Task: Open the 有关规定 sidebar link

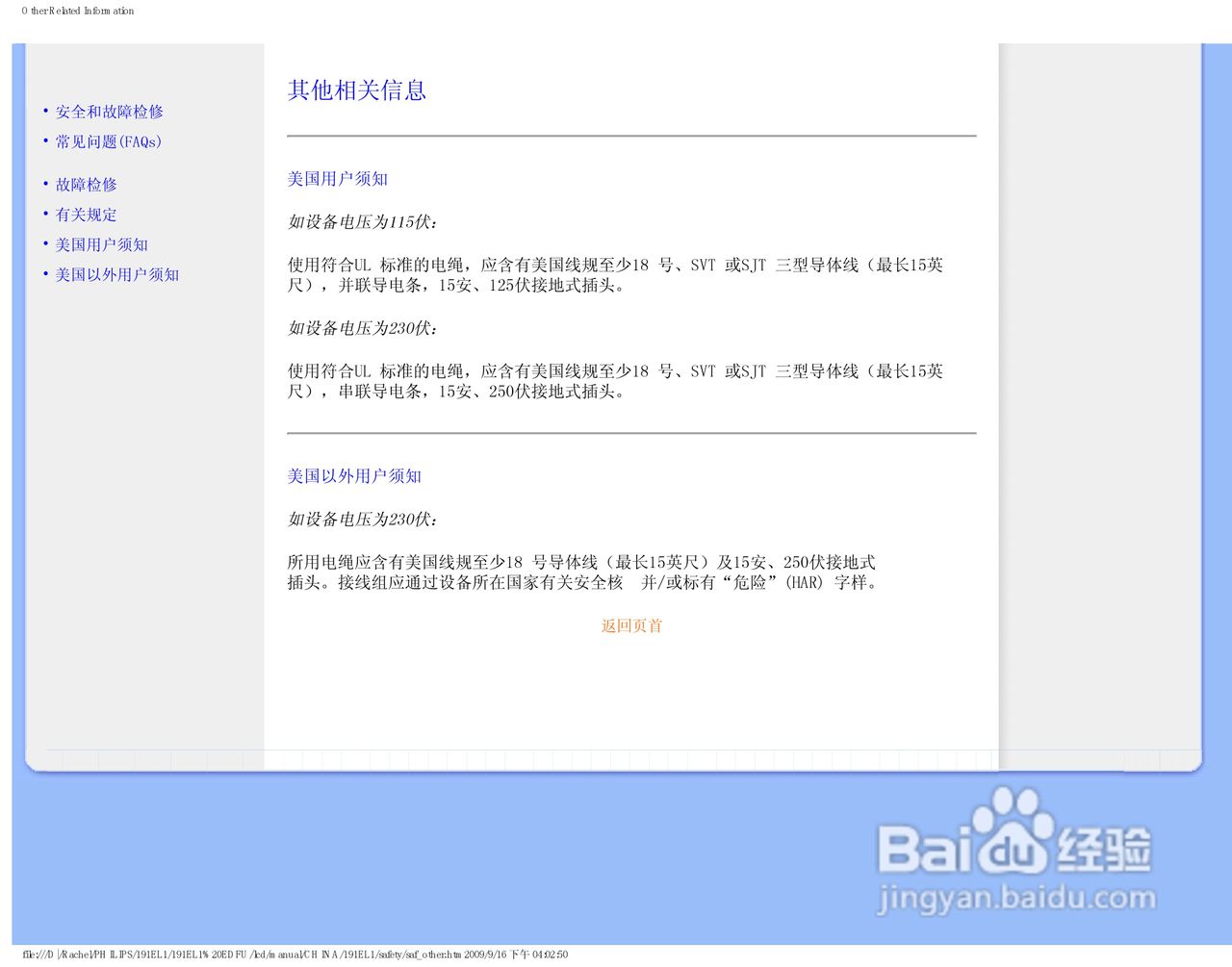Action: tap(86, 215)
